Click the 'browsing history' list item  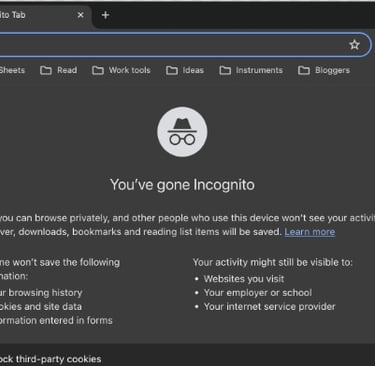tap(41, 293)
